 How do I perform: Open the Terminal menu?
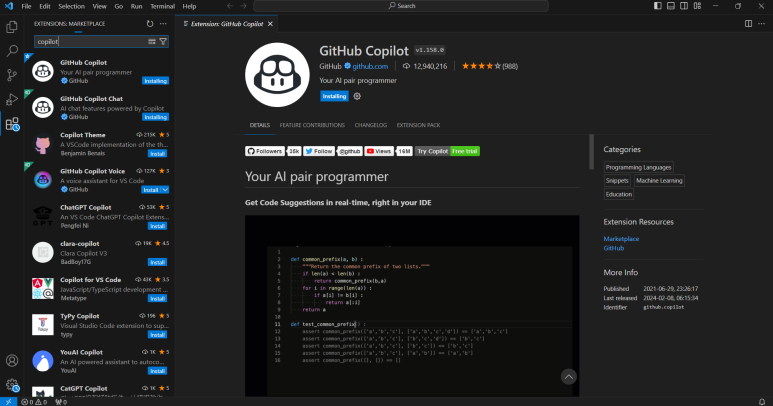[x=162, y=6]
